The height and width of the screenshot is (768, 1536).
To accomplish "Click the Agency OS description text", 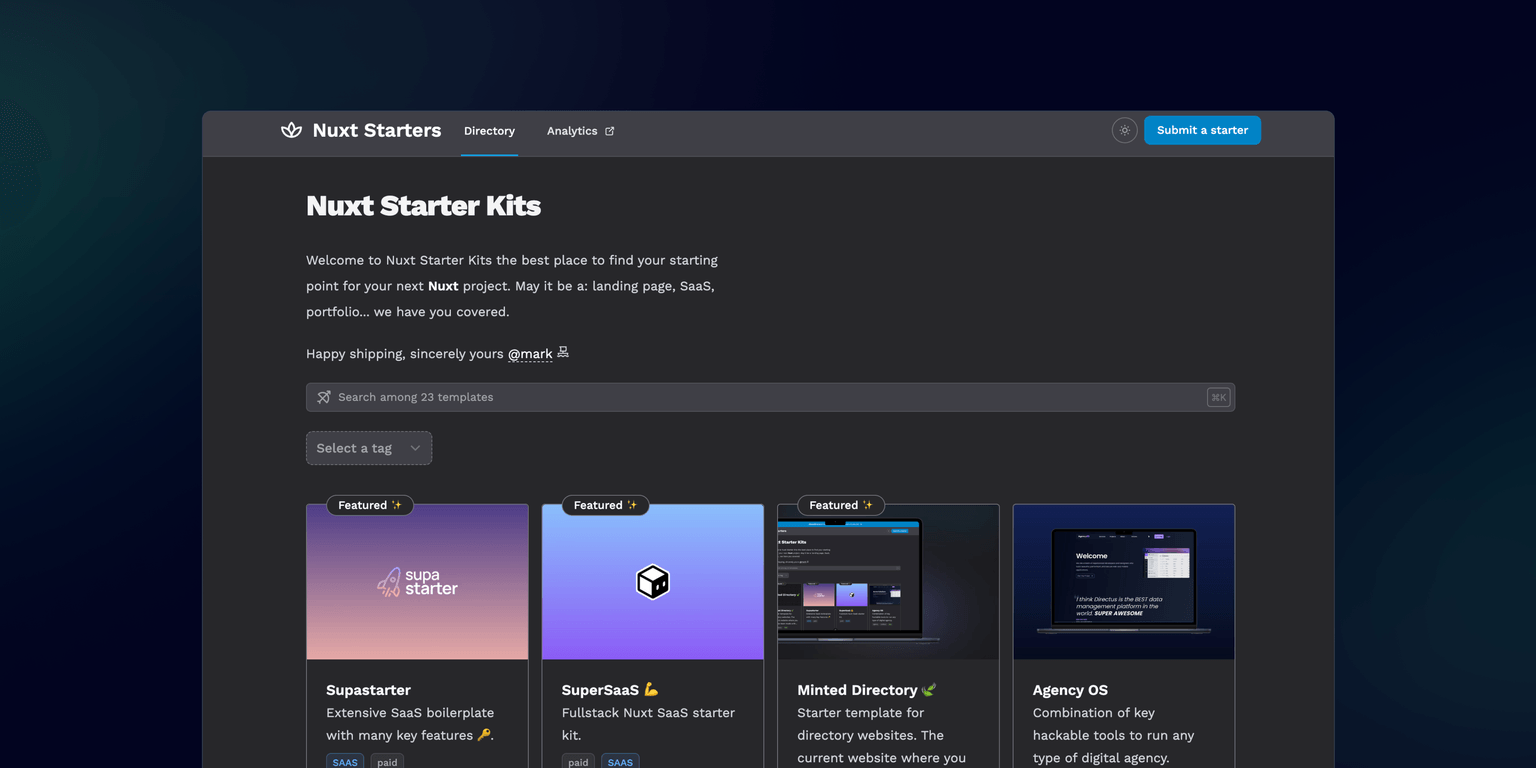I will [1113, 735].
